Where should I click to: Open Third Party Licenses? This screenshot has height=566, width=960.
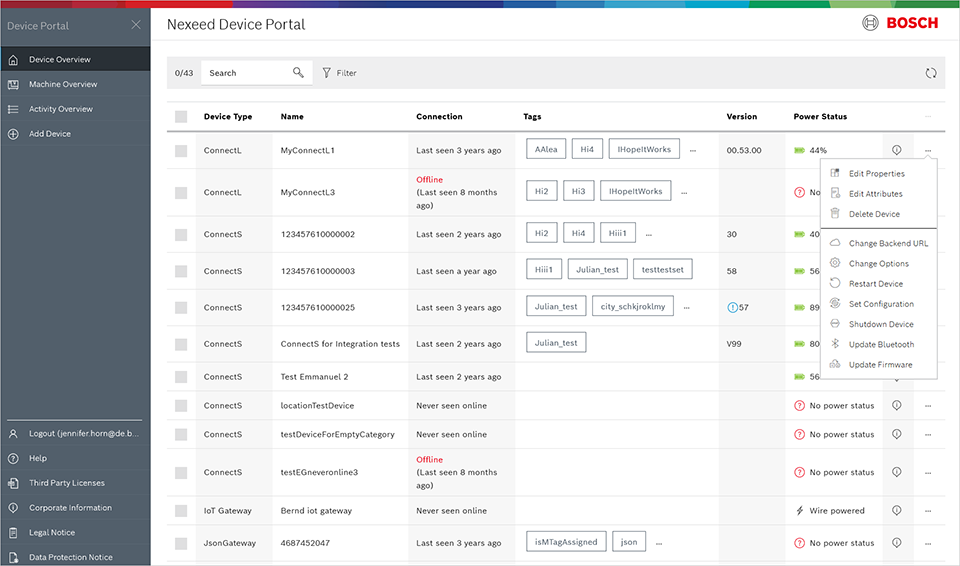(75, 483)
